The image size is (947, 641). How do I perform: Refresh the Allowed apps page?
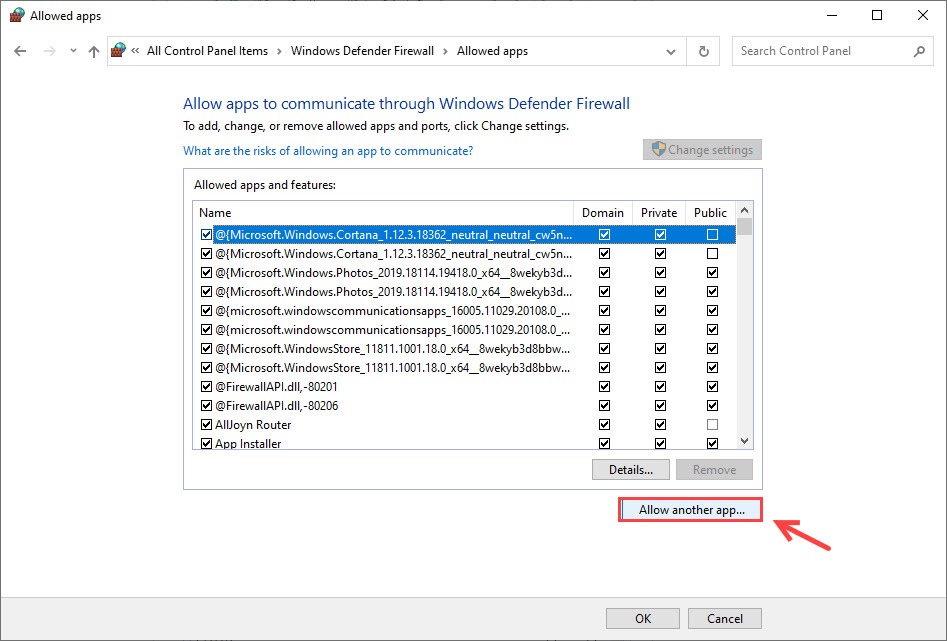coord(704,51)
